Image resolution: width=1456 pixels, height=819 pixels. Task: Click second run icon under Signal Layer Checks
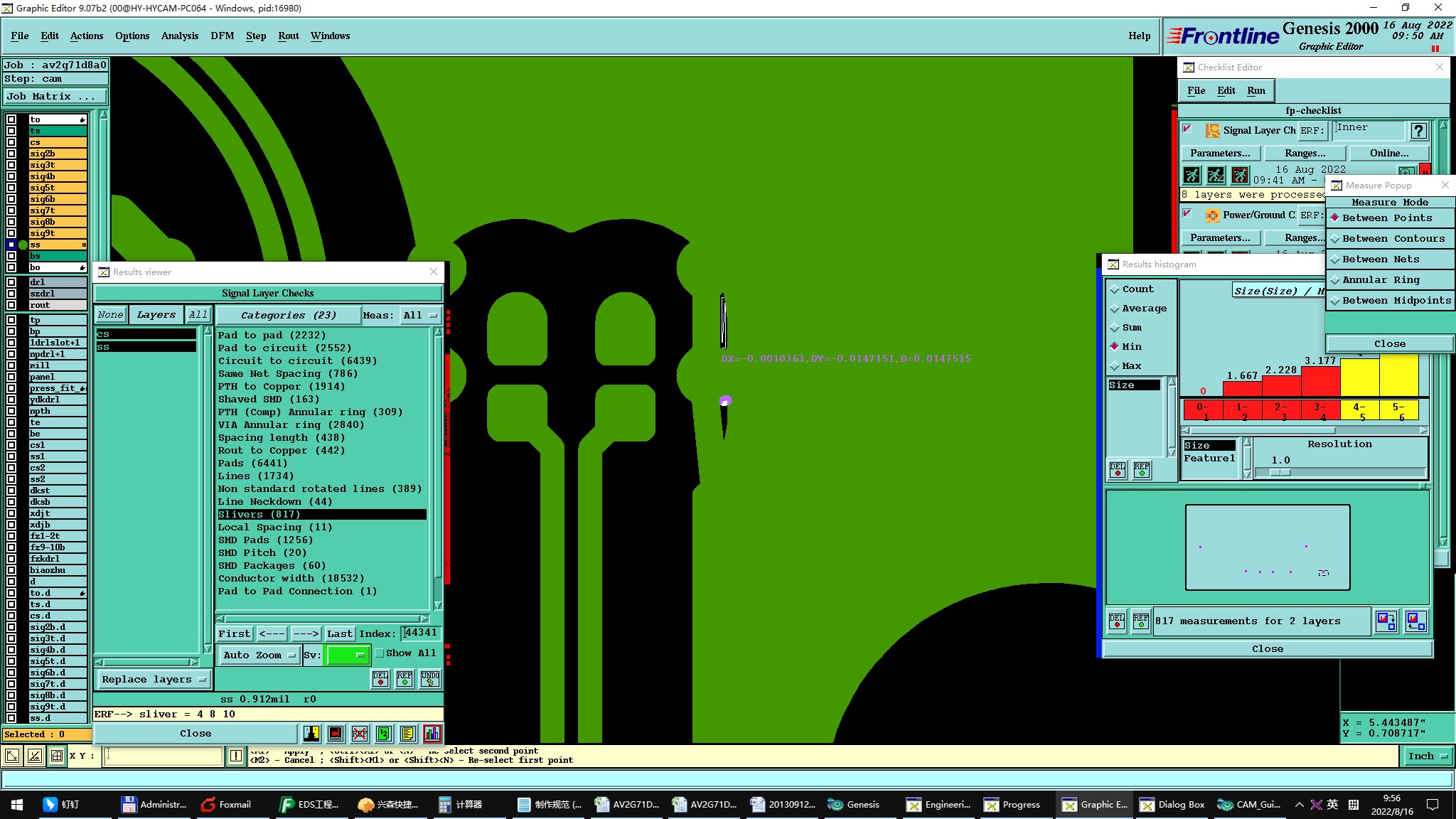click(x=1216, y=175)
